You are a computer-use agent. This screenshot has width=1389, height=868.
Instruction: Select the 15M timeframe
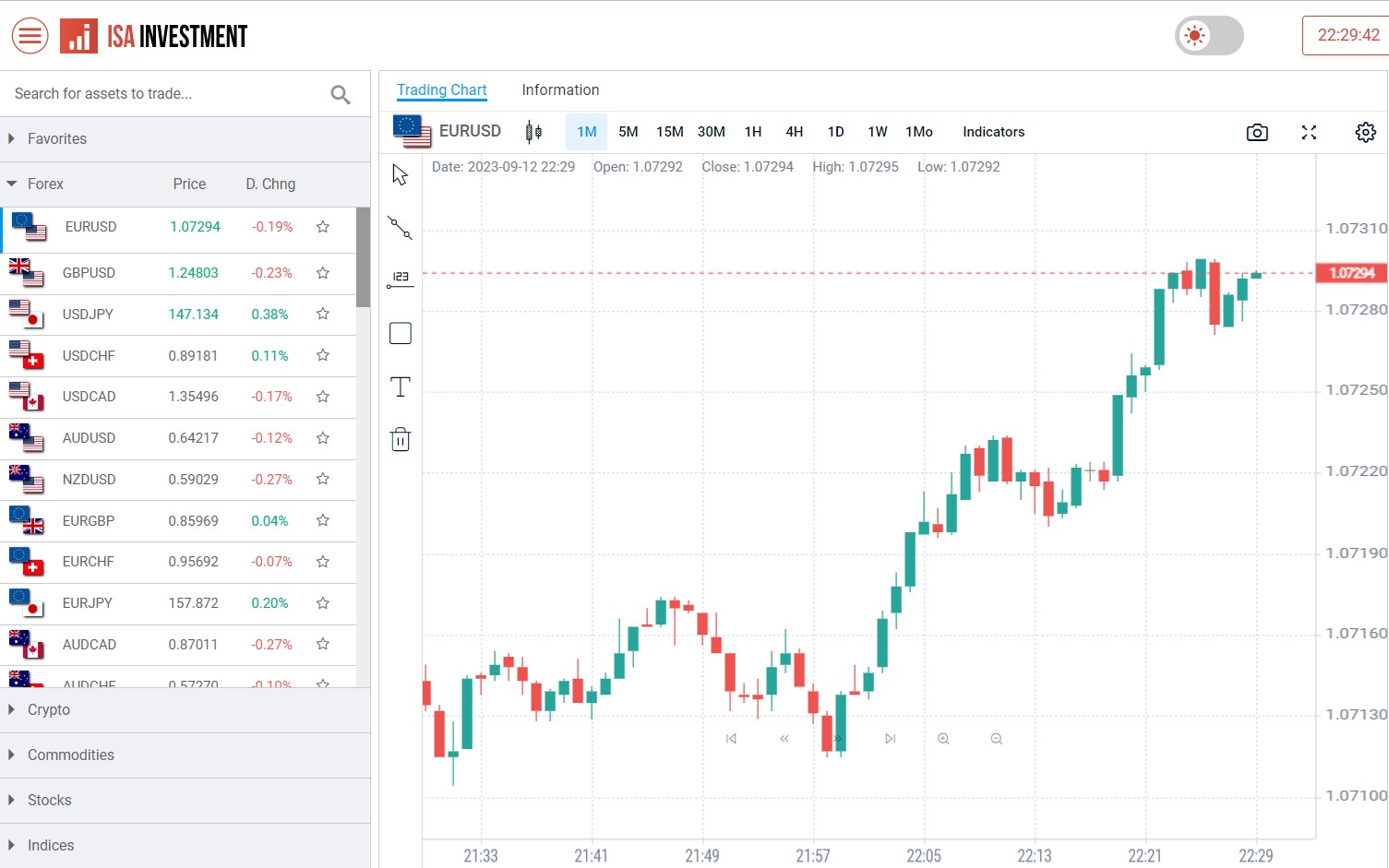tap(670, 132)
